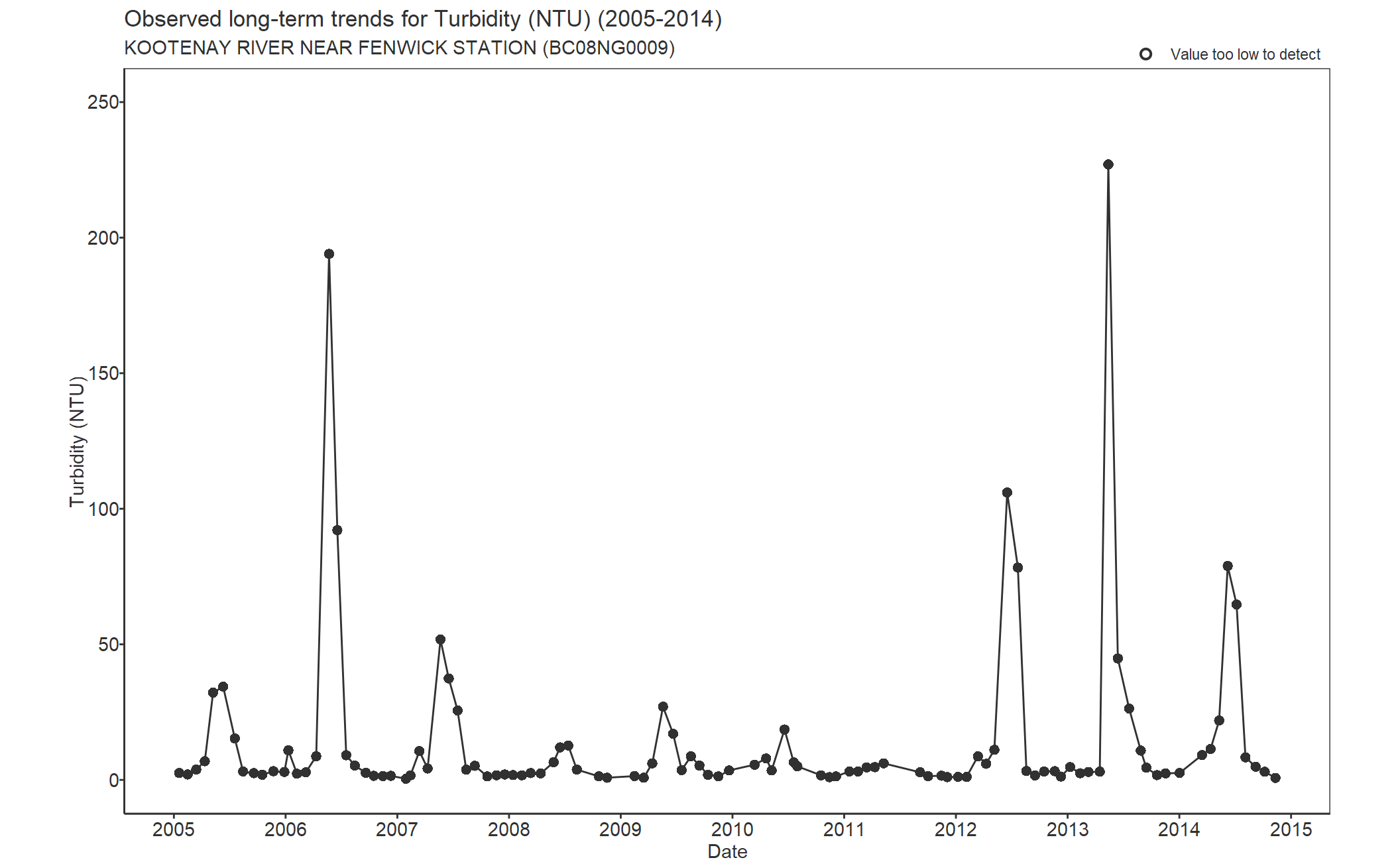Click the 2006 peak data point near 194 NTU
Viewport: 1400px width, 868px height.
(x=329, y=254)
